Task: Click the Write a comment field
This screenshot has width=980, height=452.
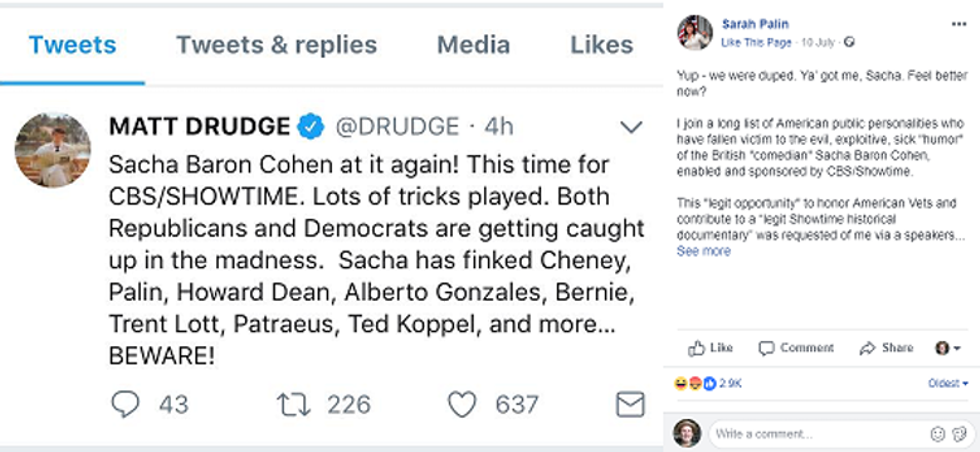Action: coord(815,434)
